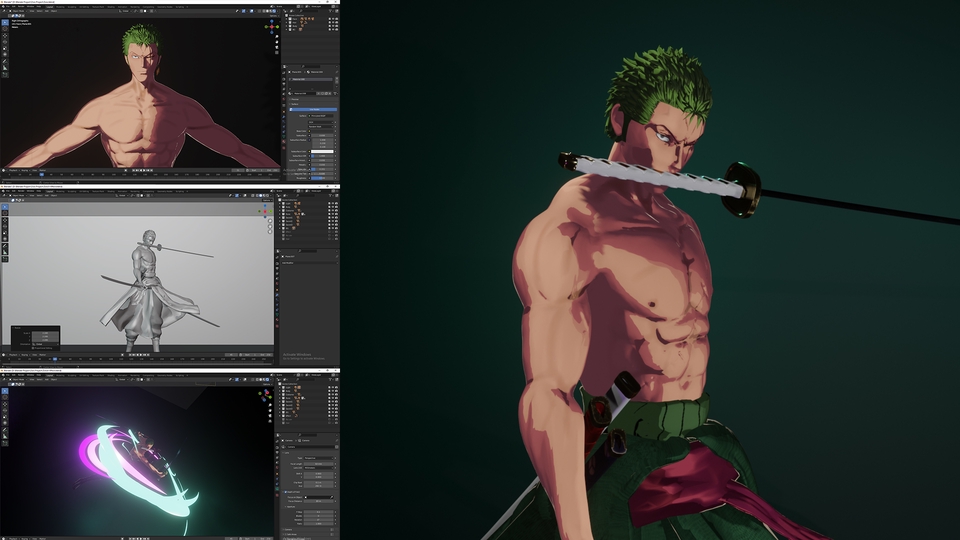Open Playback menu in top window timeline
Image resolution: width=960 pixels, height=540 pixels.
point(13,170)
